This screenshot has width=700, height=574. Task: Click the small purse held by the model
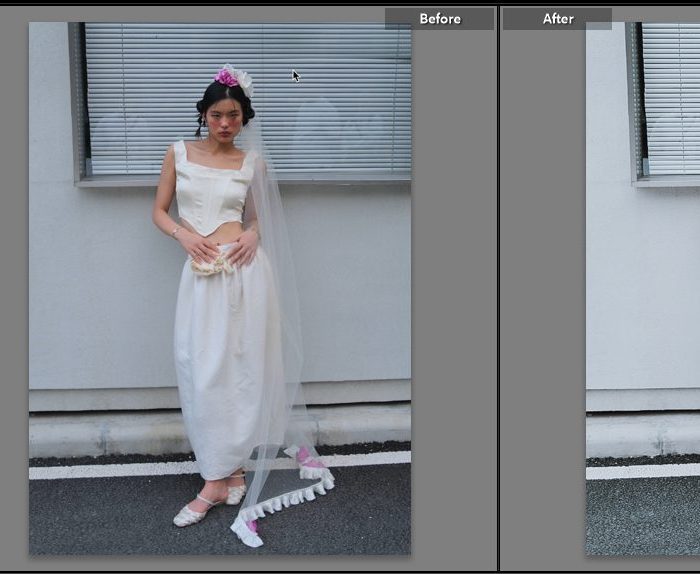tap(212, 266)
